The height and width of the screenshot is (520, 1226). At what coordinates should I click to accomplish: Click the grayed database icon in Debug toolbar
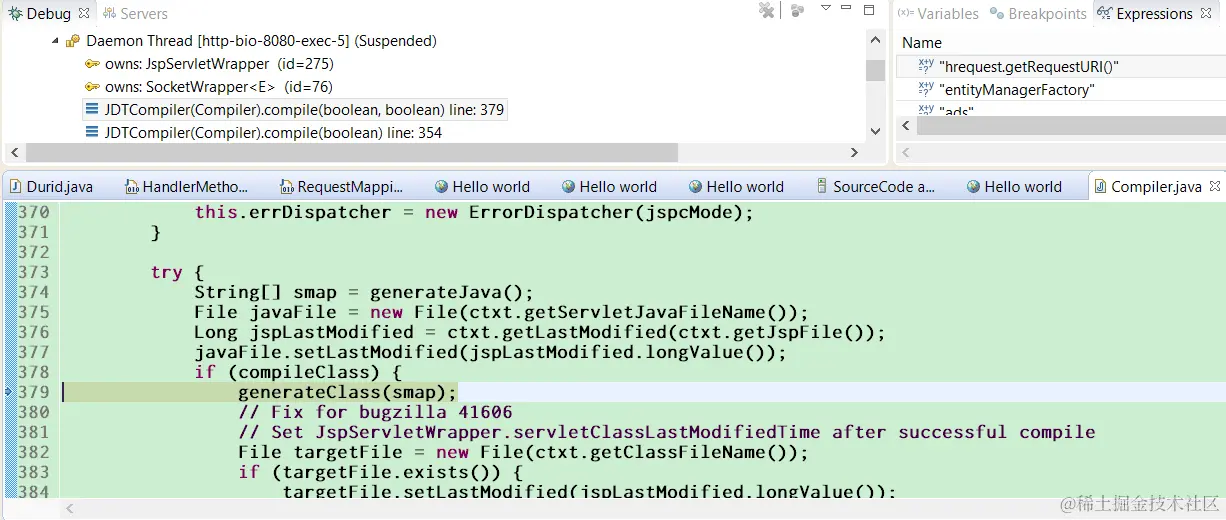click(797, 11)
